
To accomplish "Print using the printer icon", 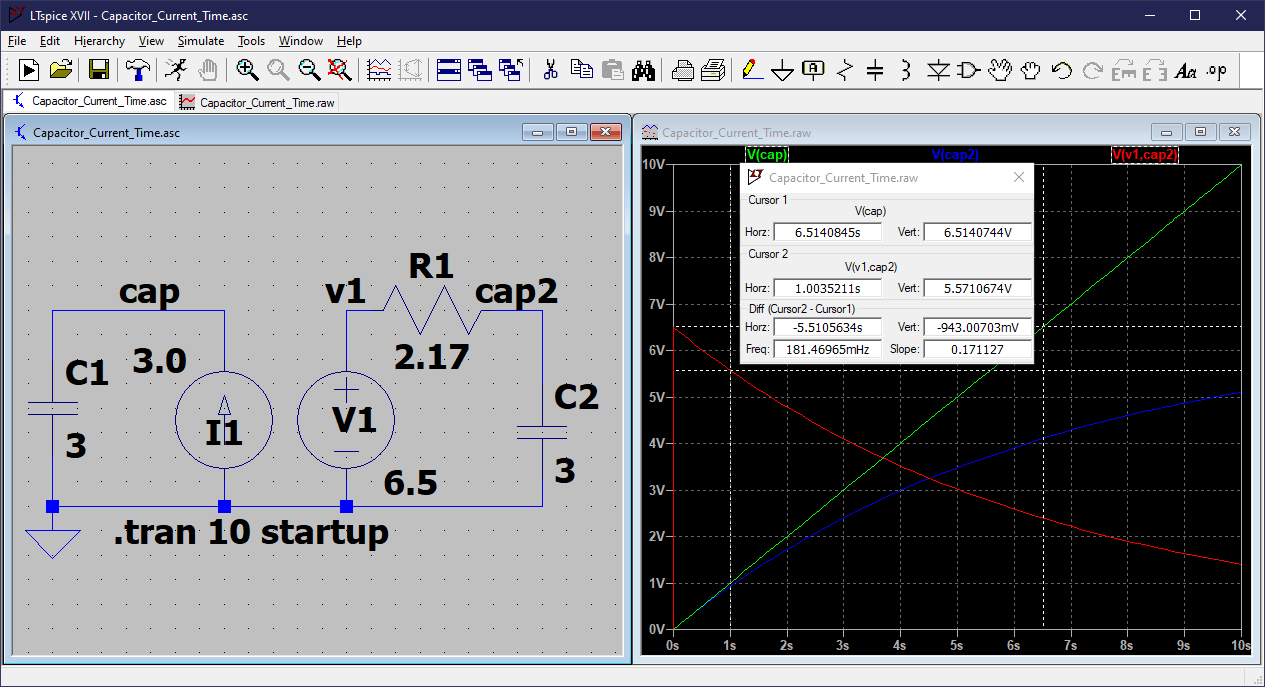I will click(713, 70).
